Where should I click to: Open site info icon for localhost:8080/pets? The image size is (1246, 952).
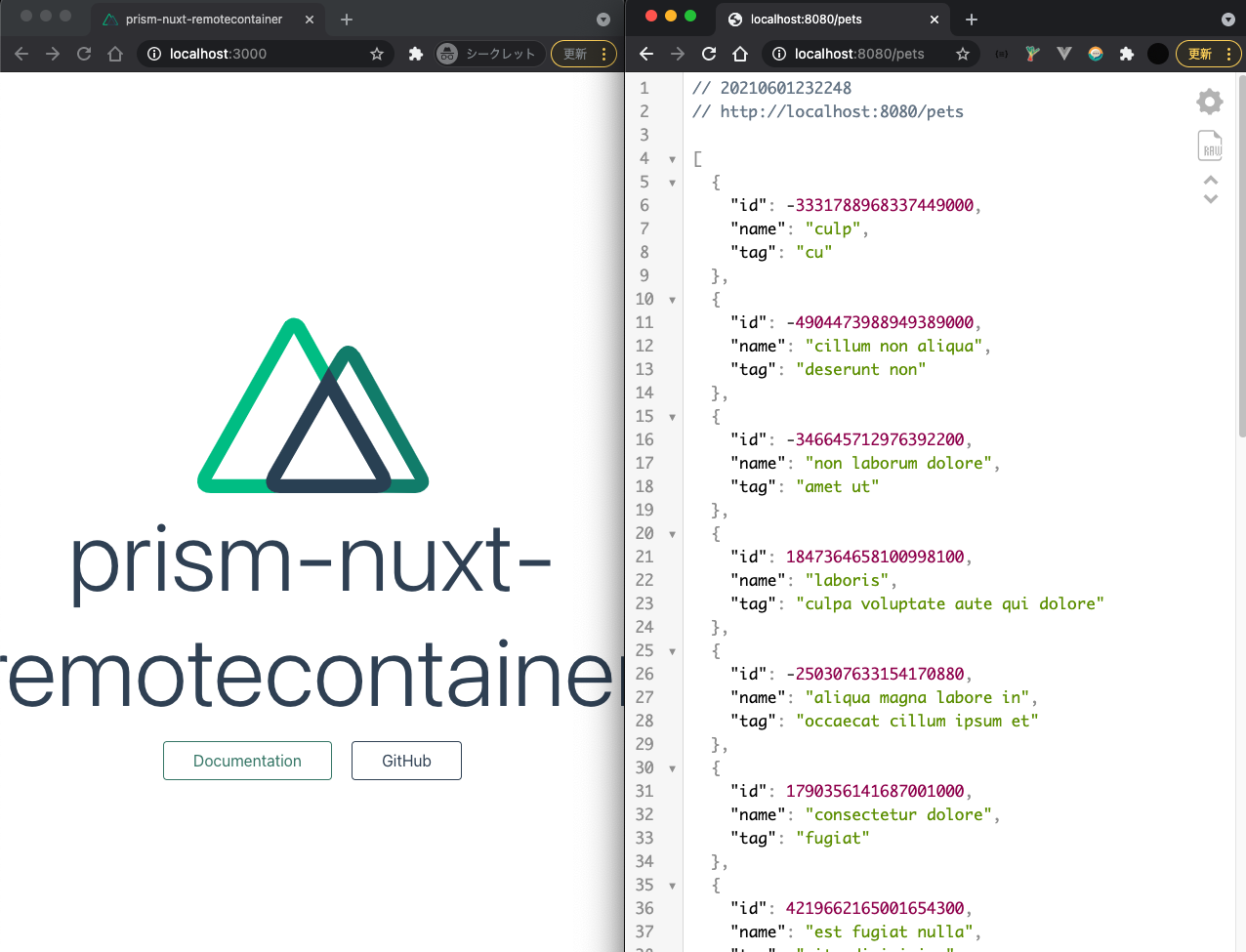click(x=779, y=54)
